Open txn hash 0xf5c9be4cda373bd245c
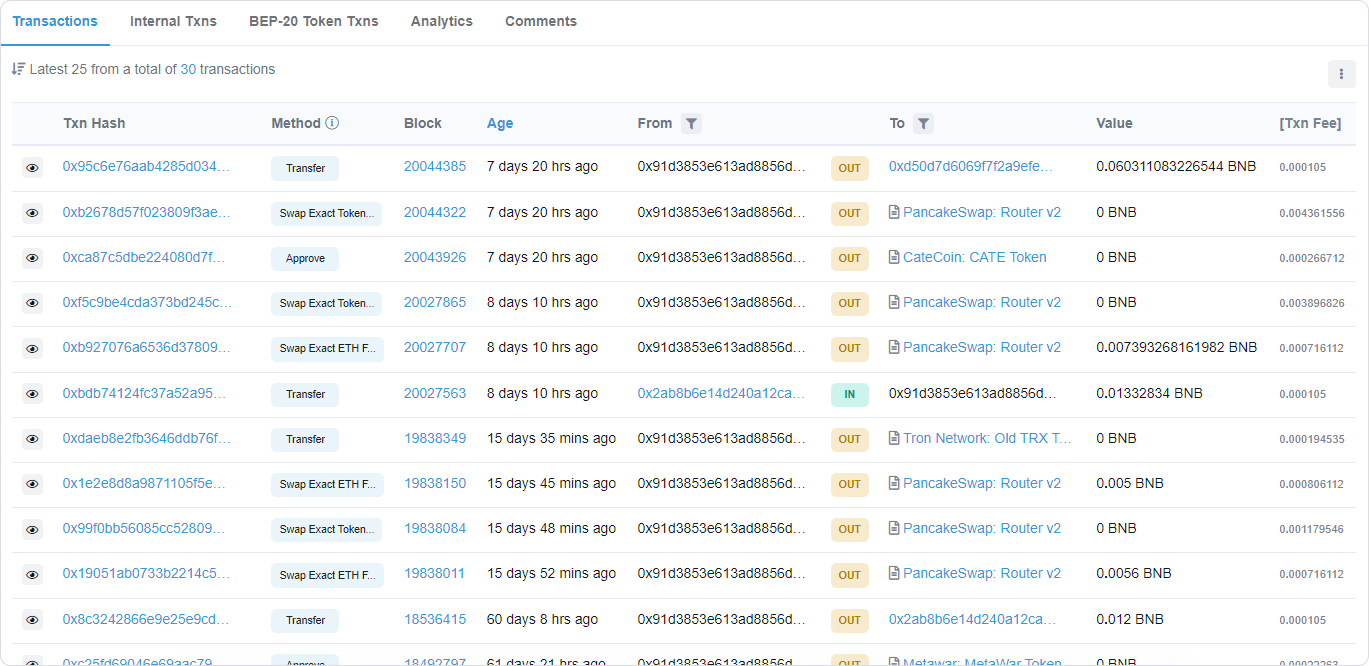Viewport: 1369px width, 666px height. pyautogui.click(x=147, y=302)
